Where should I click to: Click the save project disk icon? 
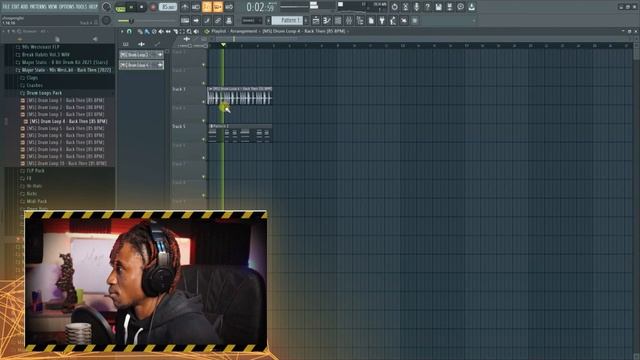[438, 7]
